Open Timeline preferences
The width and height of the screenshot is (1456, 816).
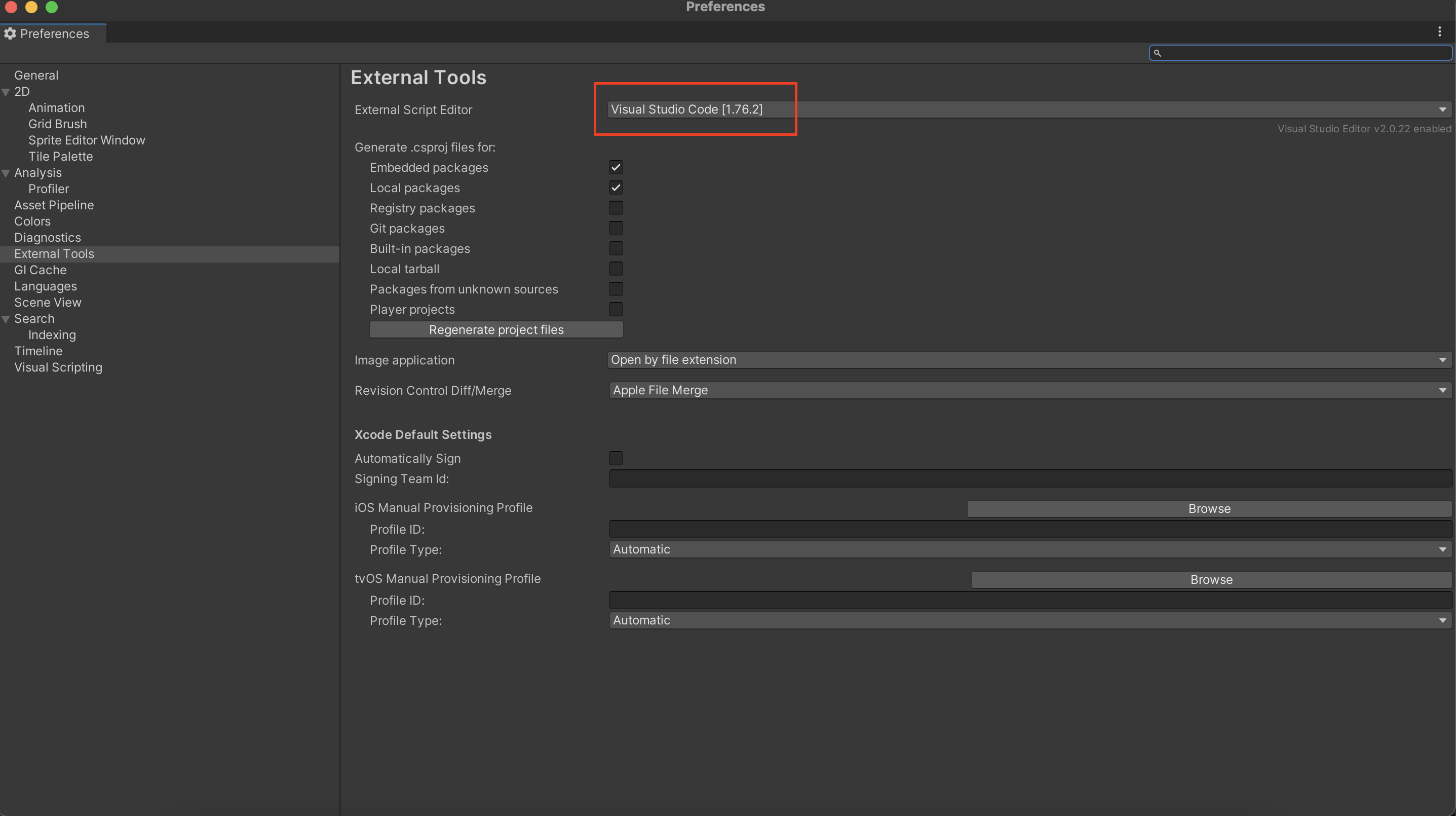(39, 351)
